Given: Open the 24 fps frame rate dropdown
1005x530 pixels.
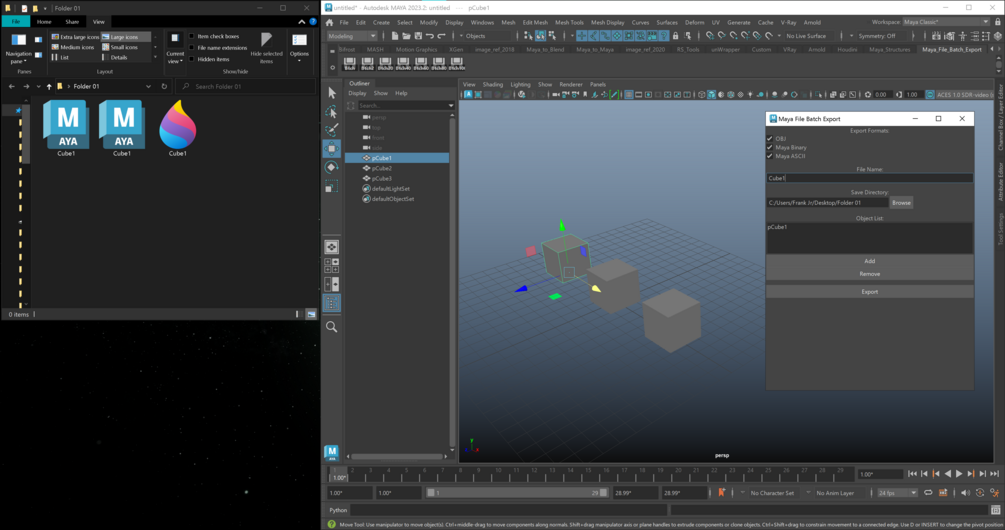Looking at the screenshot, I should click(897, 493).
